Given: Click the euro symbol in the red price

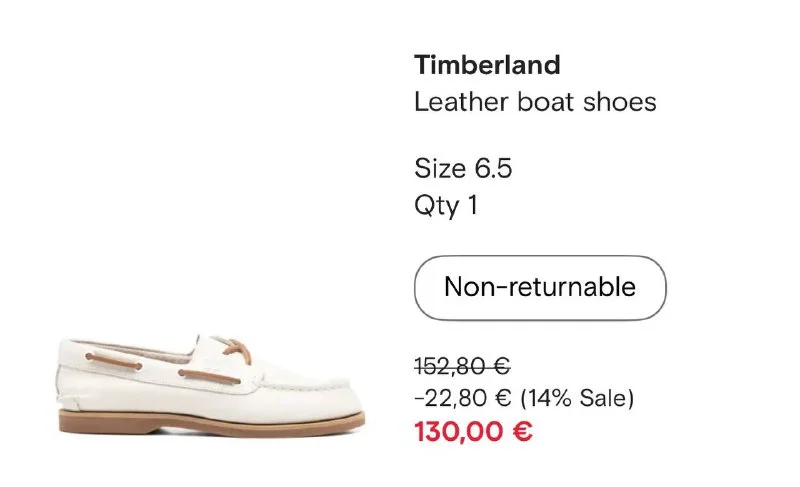Looking at the screenshot, I should click(522, 433).
